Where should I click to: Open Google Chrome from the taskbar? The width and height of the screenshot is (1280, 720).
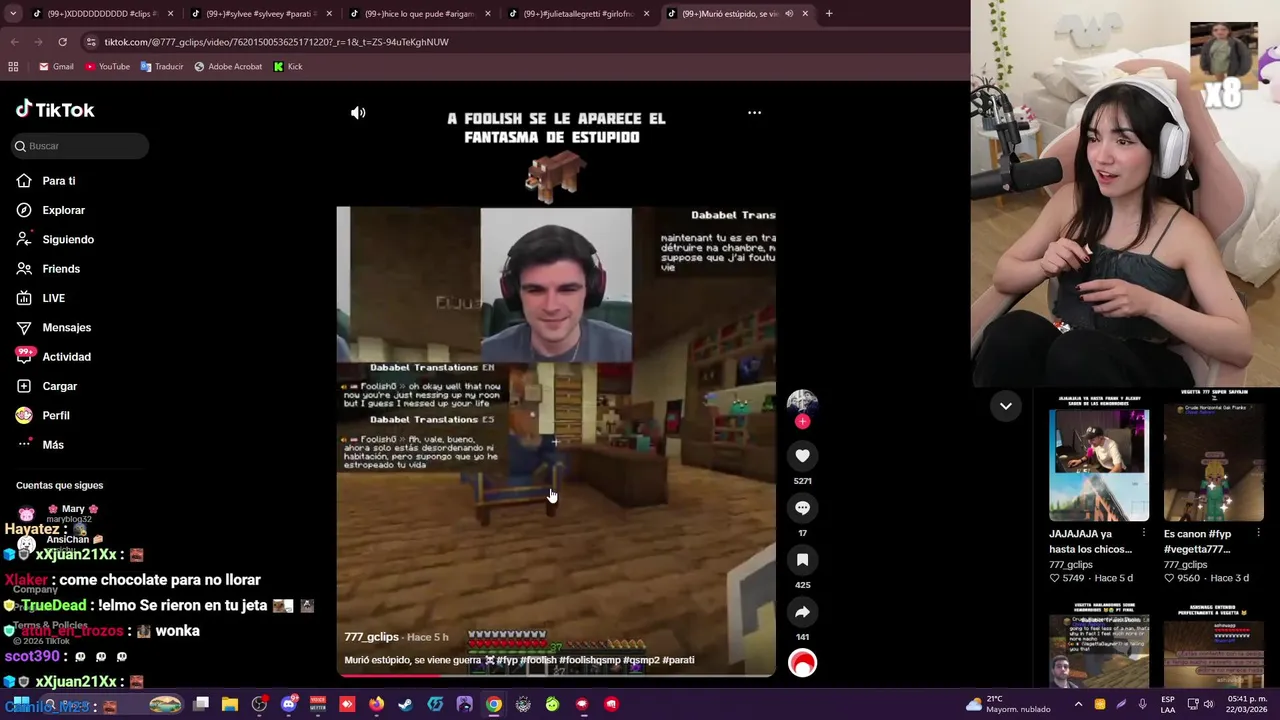(494, 705)
